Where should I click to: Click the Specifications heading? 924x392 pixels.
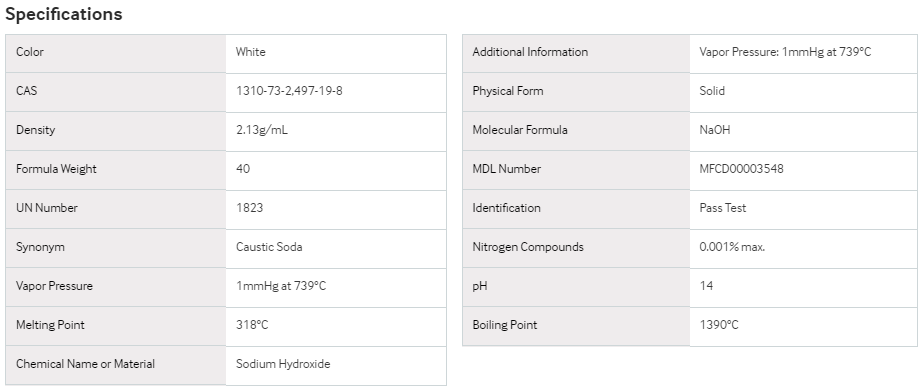click(64, 14)
